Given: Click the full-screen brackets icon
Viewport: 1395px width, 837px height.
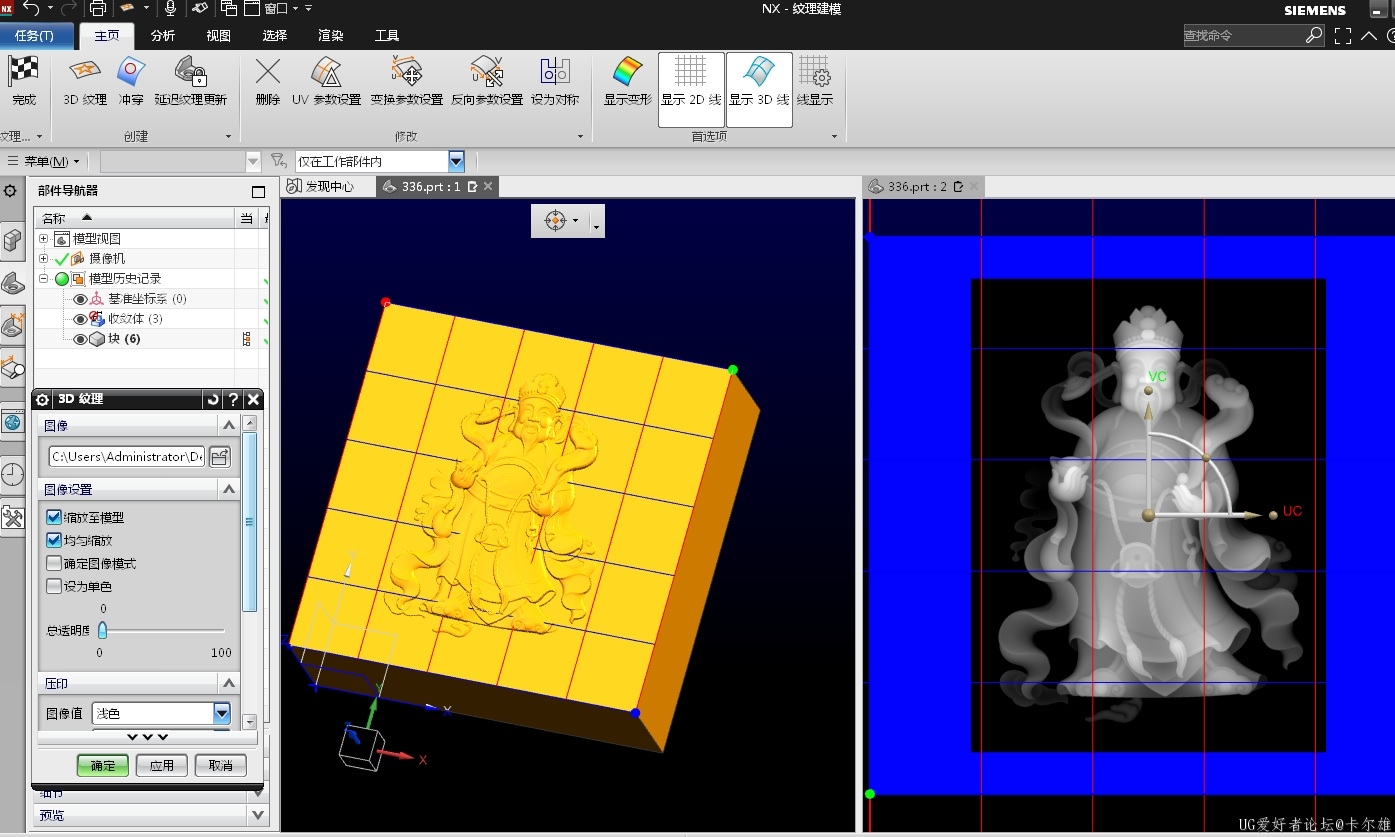Looking at the screenshot, I should pos(1343,35).
